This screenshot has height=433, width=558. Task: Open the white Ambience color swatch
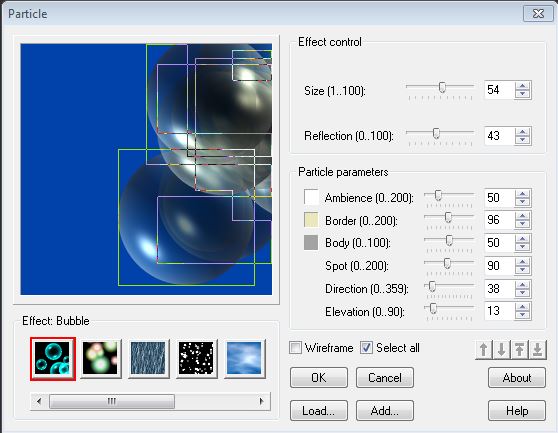point(311,197)
